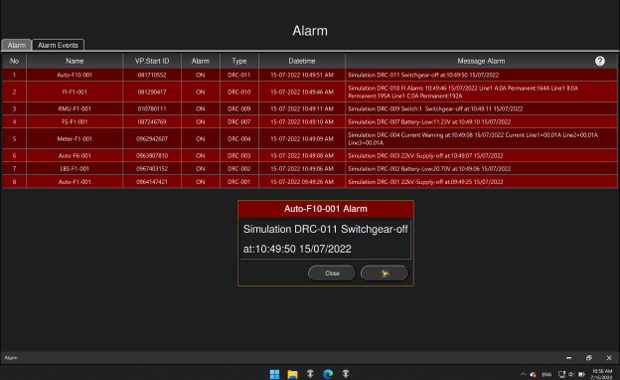Screen dimensions: 620x380
Task: Select the Auto-F1-001 name cell
Action: (74, 182)
